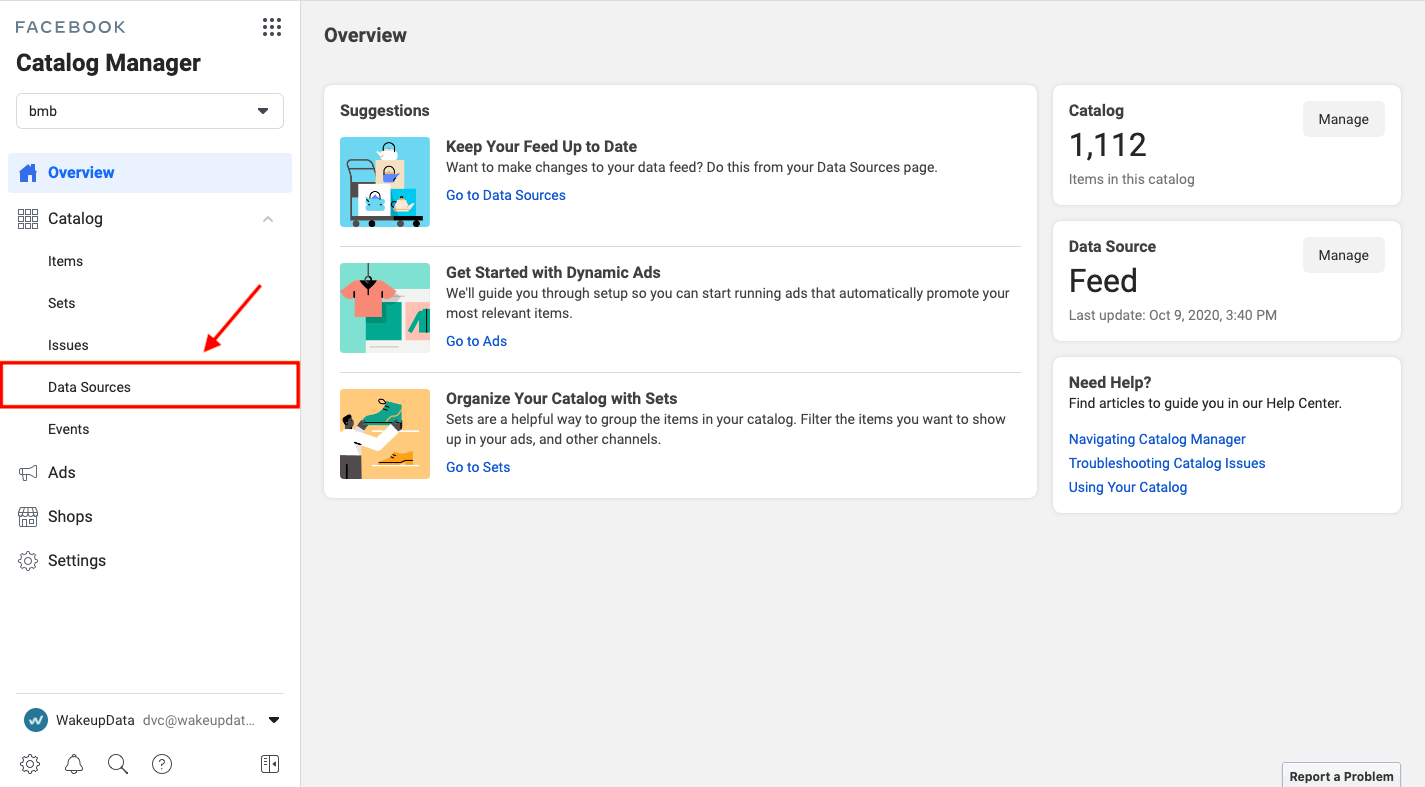Open Sets under Catalog
The width and height of the screenshot is (1425, 787).
pyautogui.click(x=61, y=303)
